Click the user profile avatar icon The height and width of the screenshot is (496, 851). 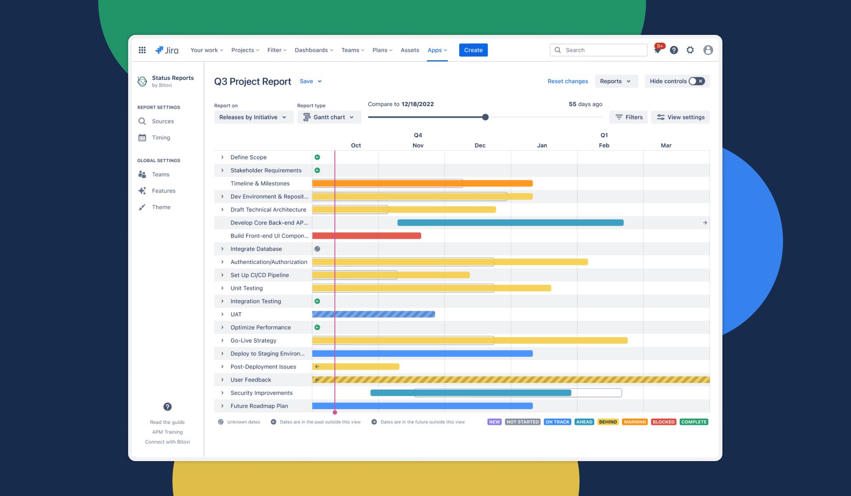708,50
